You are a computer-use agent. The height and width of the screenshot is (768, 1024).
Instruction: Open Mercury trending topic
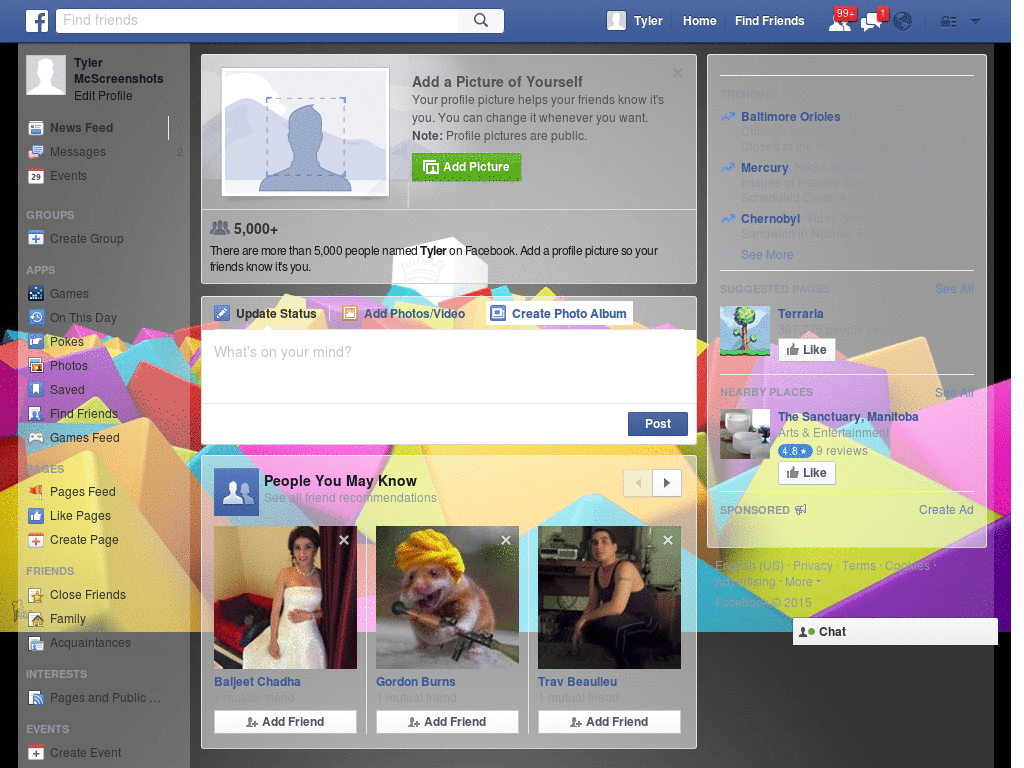click(764, 168)
